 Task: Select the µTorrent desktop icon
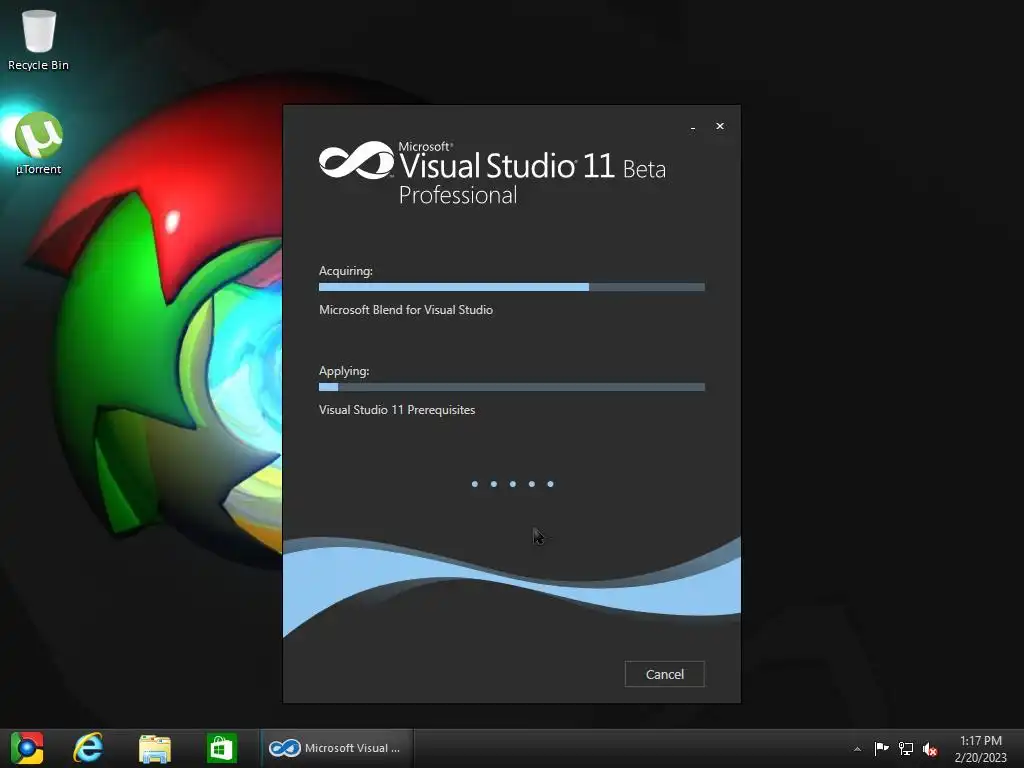pyautogui.click(x=39, y=144)
